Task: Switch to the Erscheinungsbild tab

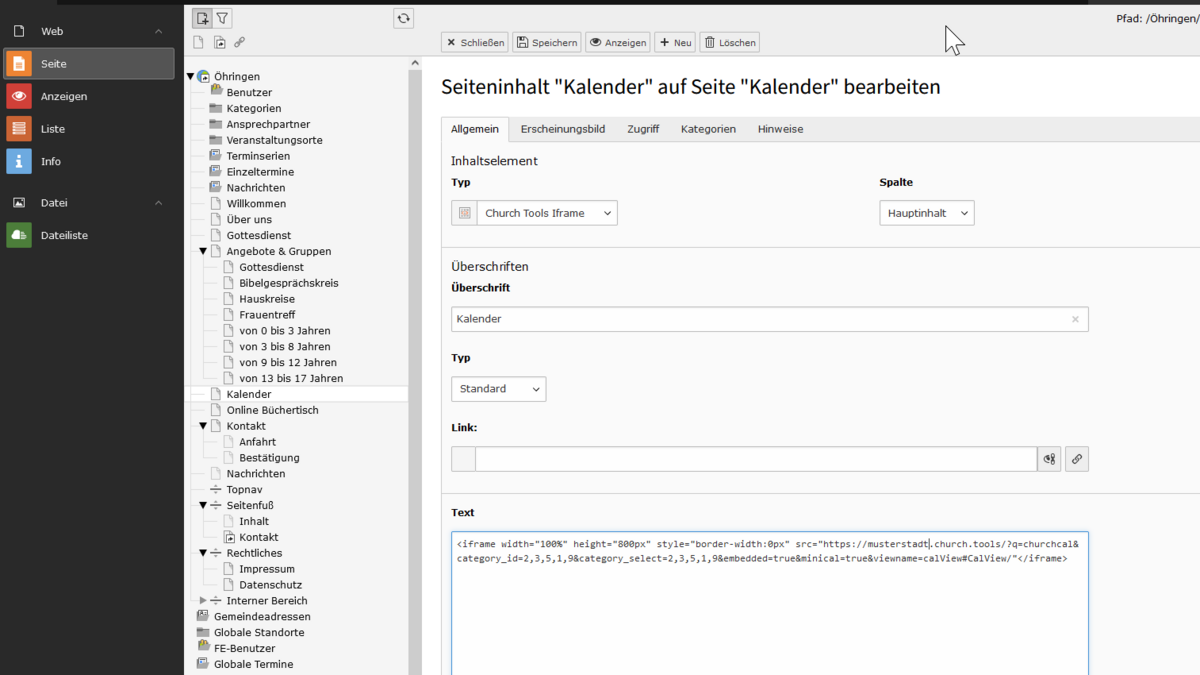Action: pyautogui.click(x=562, y=129)
